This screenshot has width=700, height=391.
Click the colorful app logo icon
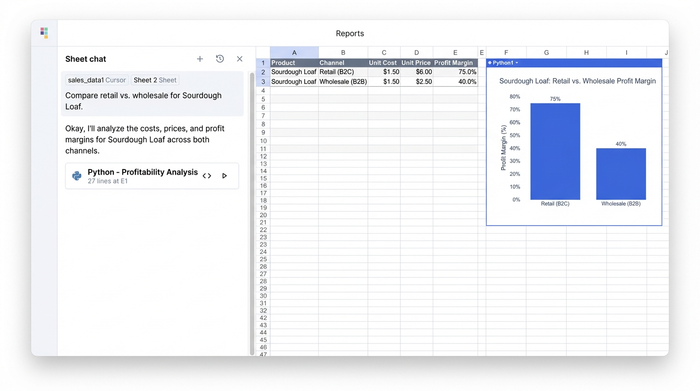(x=44, y=33)
